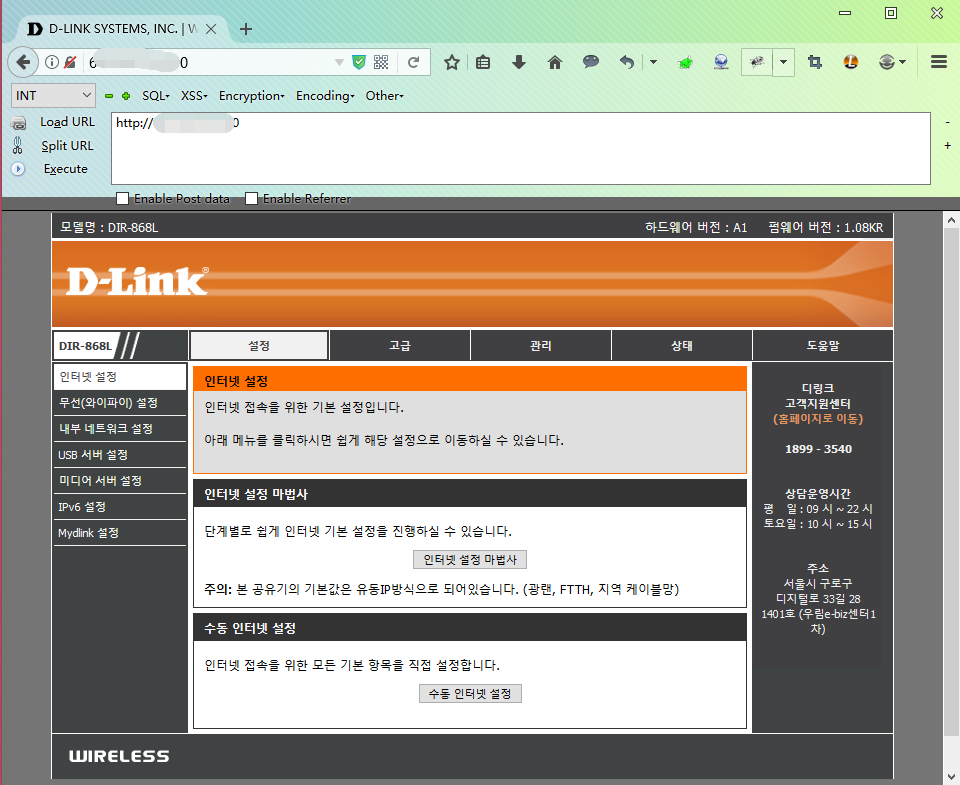Viewport: 960px width, 785px height.
Task: Click the 수동 인터넷 설정 button
Action: tap(470, 694)
